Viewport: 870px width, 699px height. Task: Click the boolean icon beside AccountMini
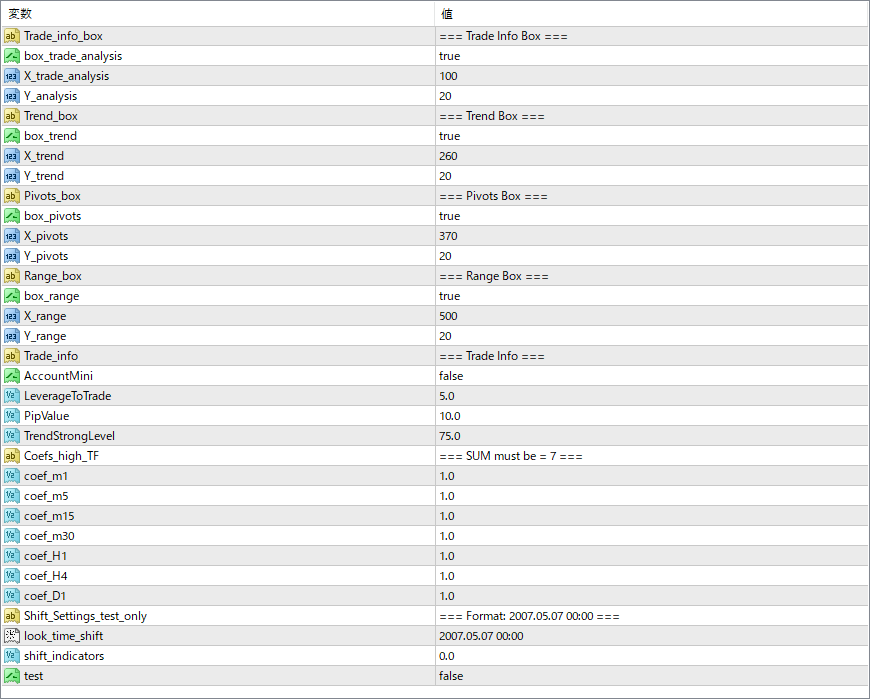(12, 376)
